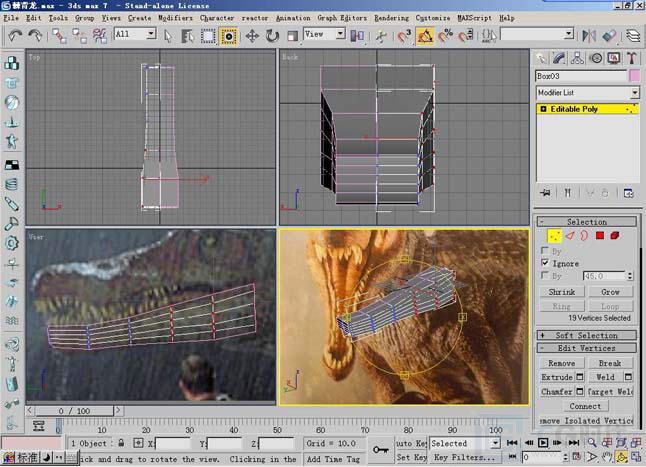Click the Grow selection button
Screen dimensions: 646x467
pos(611,292)
